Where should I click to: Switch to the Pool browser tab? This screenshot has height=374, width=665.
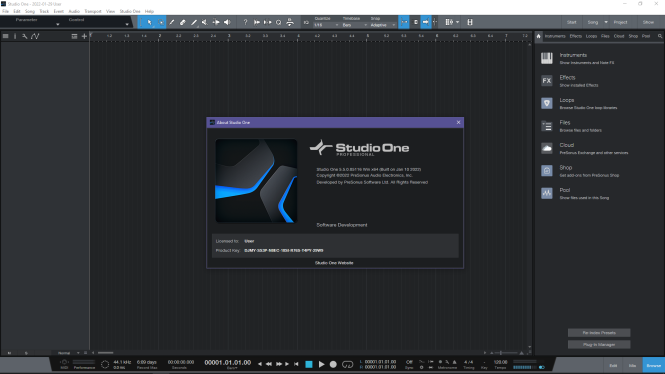pyautogui.click(x=646, y=36)
